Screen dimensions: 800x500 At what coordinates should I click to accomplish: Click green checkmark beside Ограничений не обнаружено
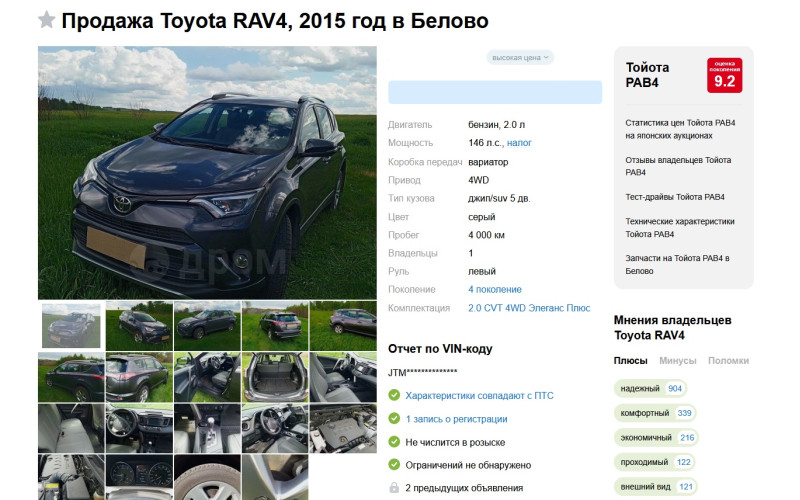click(394, 465)
